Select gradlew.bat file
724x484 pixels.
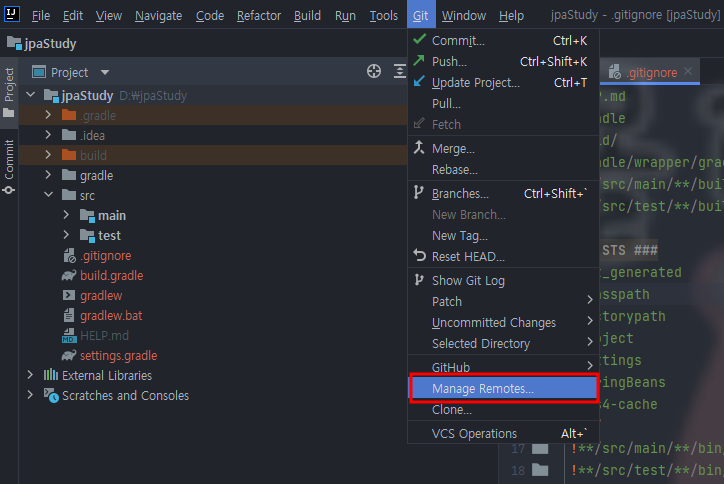pyautogui.click(x=111, y=315)
